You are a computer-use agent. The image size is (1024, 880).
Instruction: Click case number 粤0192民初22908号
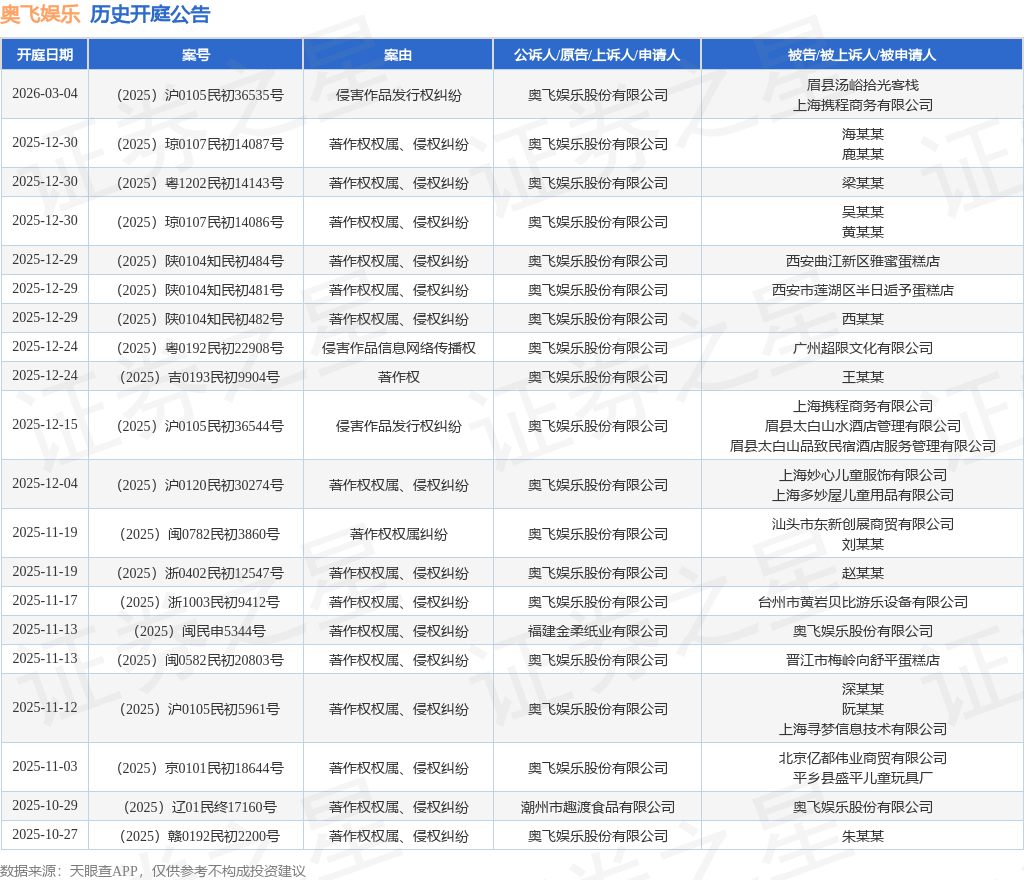point(200,349)
